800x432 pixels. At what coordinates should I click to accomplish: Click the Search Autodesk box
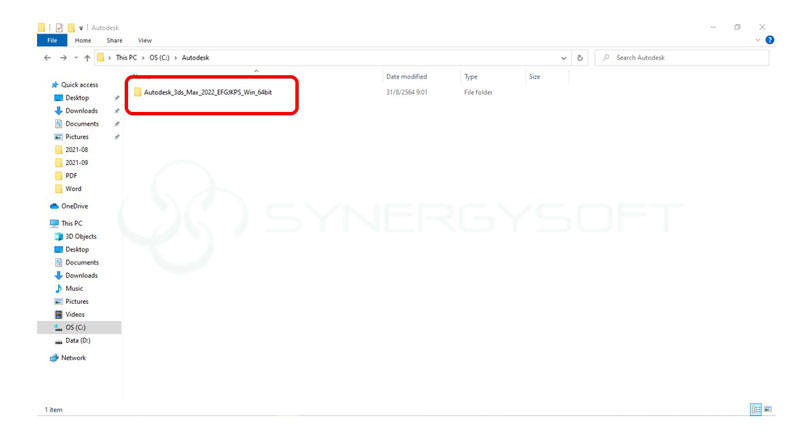[690, 58]
